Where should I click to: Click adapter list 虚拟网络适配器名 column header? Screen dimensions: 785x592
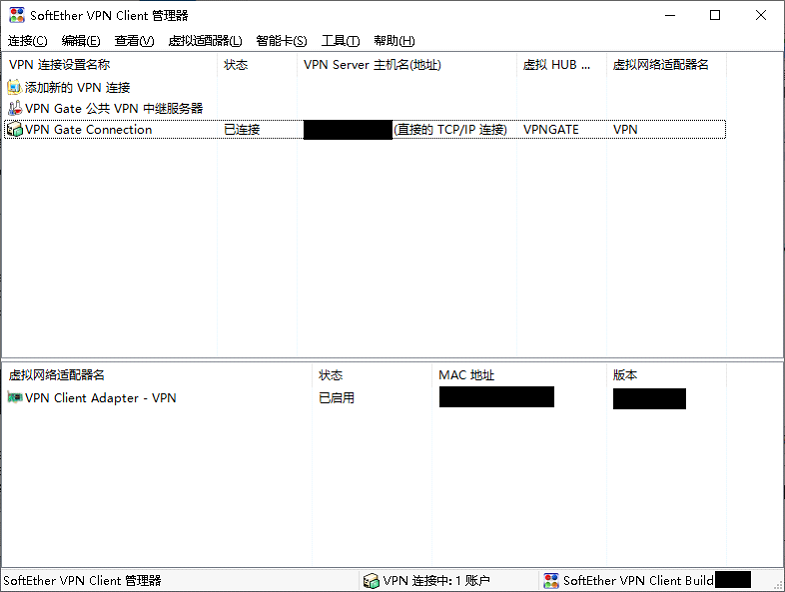coord(157,375)
